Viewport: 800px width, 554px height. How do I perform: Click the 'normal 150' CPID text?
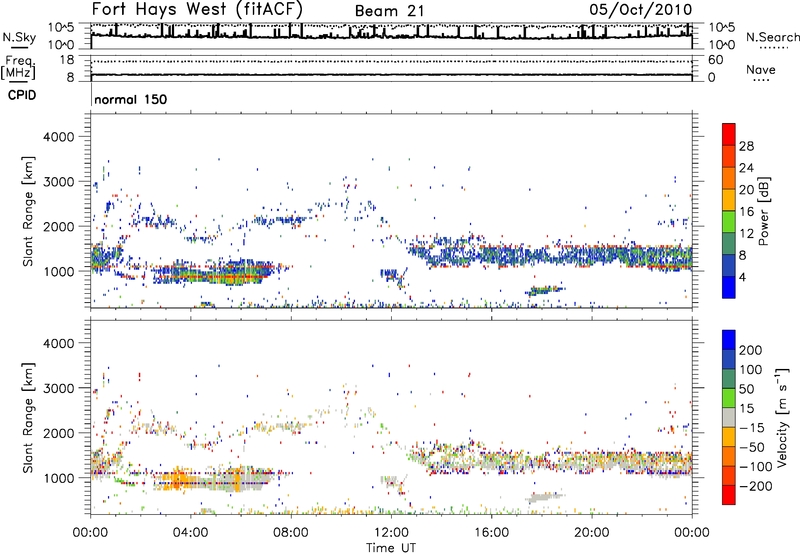(x=131, y=99)
